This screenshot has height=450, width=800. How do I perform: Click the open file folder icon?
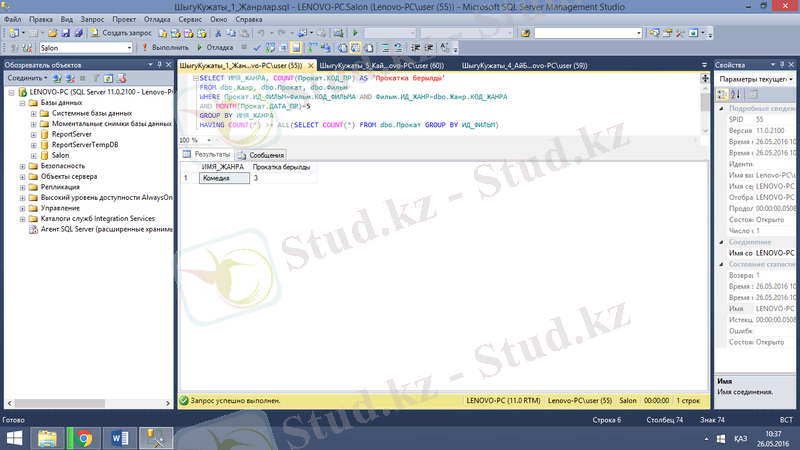tap(53, 33)
